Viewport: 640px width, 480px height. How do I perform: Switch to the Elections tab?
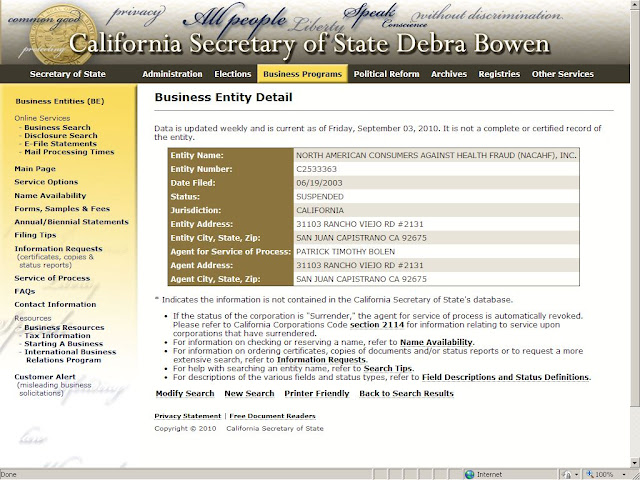click(233, 74)
